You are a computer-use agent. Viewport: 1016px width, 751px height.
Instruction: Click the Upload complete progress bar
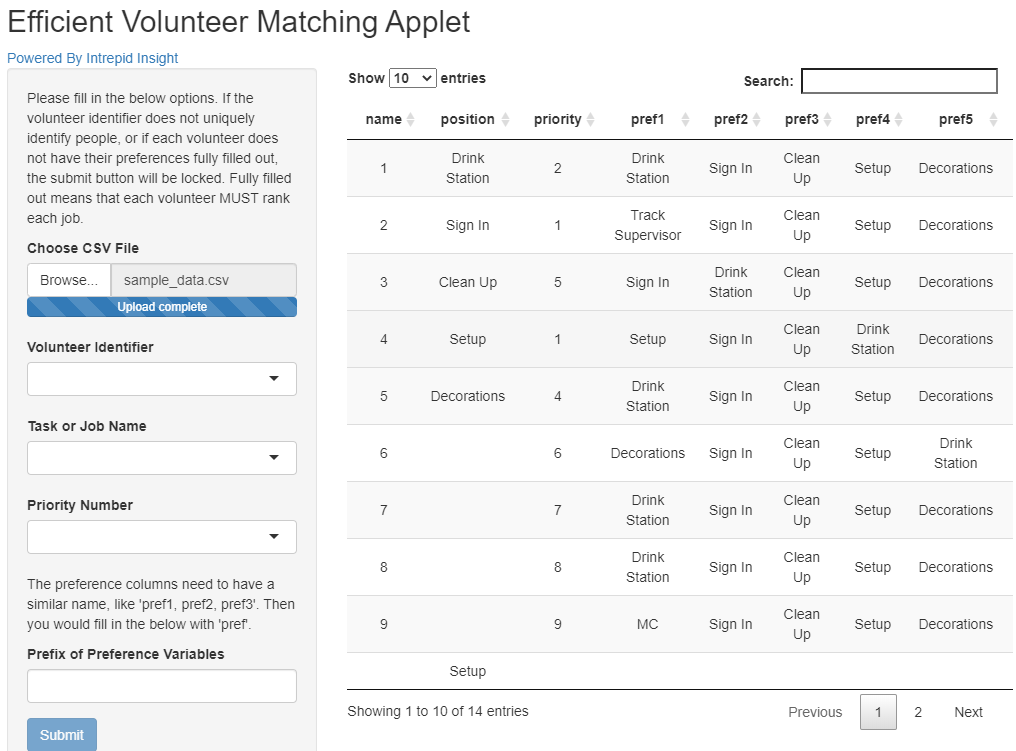point(161,307)
